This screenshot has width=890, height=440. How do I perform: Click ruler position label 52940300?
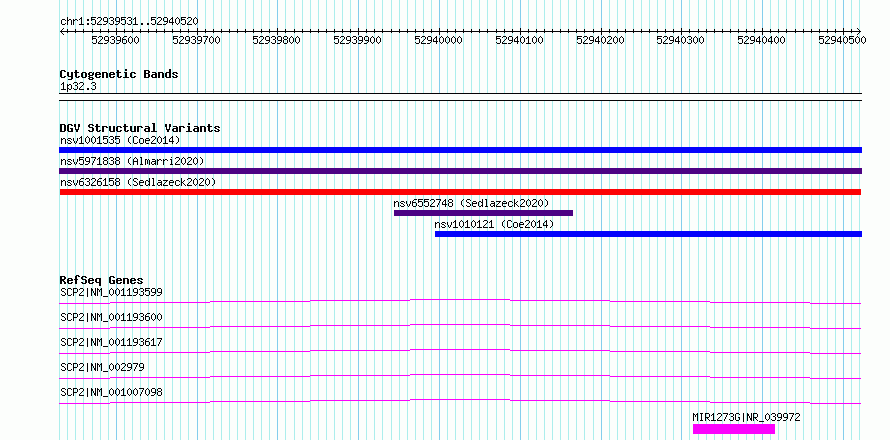[681, 40]
